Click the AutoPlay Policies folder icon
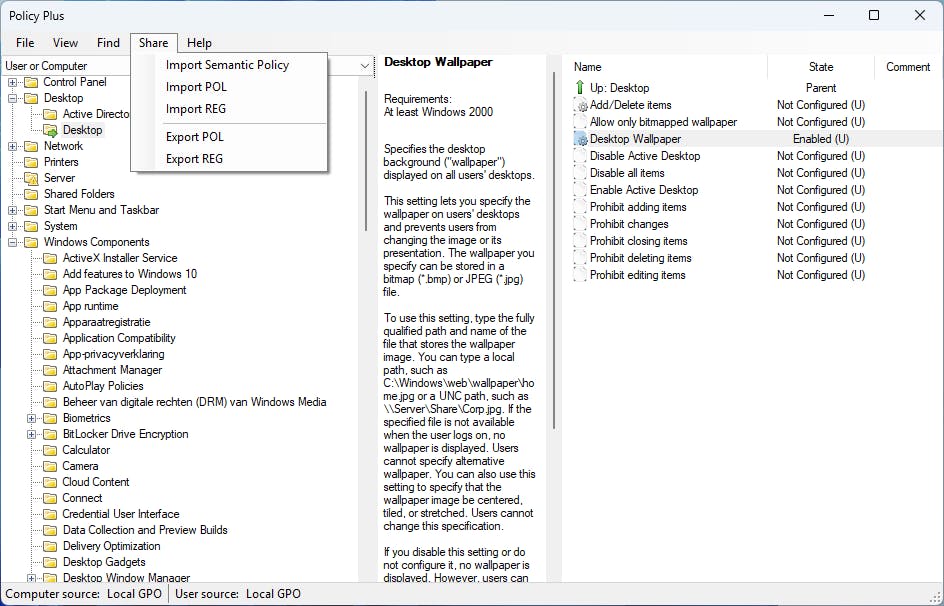The image size is (944, 606). (x=51, y=386)
